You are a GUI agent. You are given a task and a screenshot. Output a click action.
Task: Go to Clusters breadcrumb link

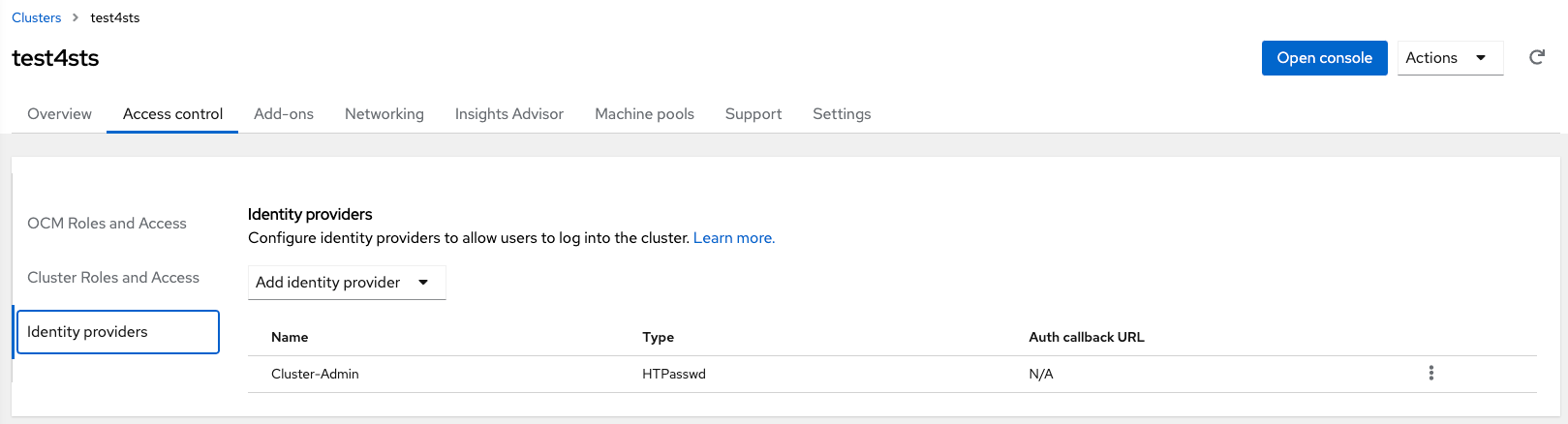37,17
